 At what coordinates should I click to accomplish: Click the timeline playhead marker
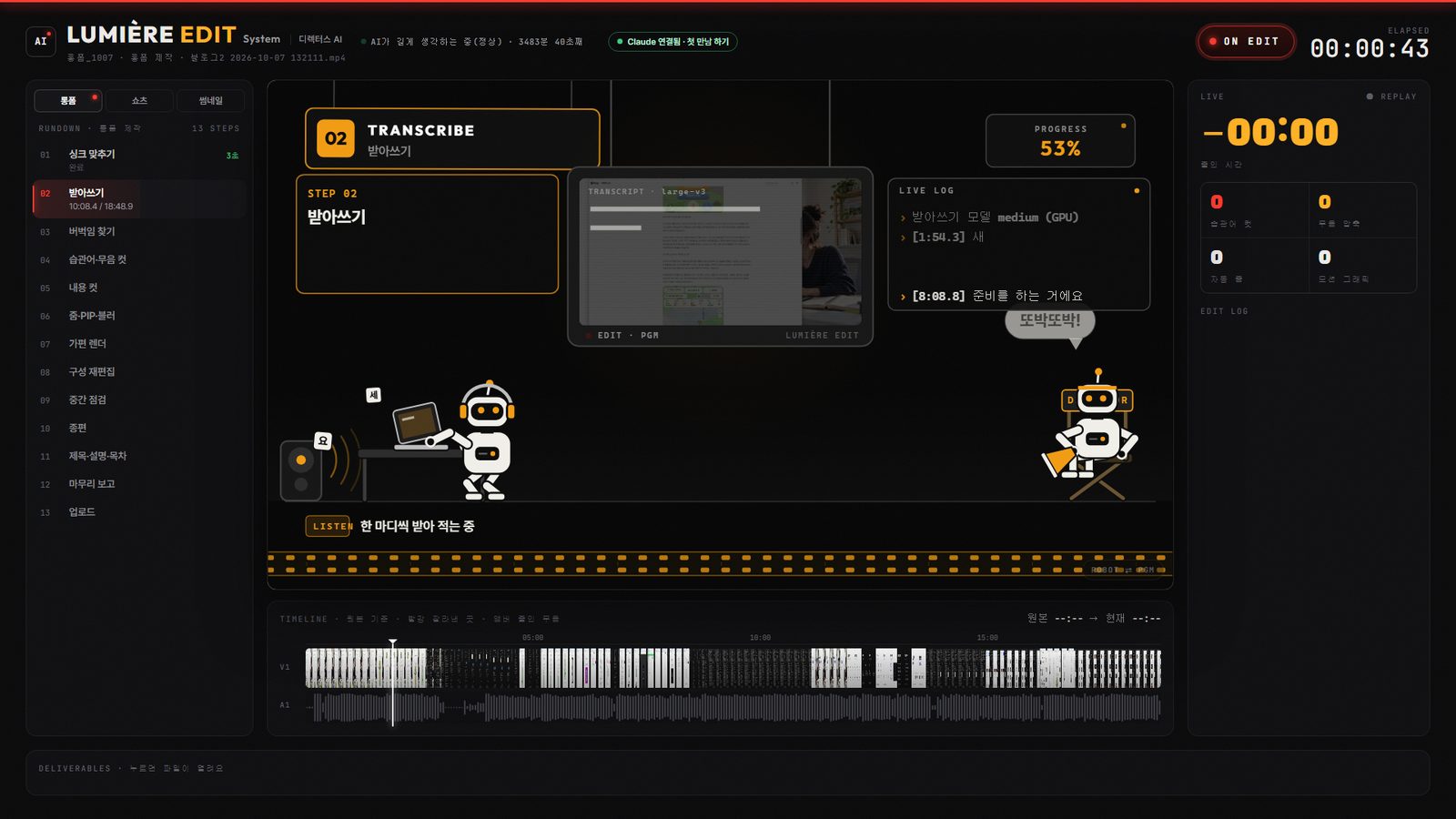393,682
